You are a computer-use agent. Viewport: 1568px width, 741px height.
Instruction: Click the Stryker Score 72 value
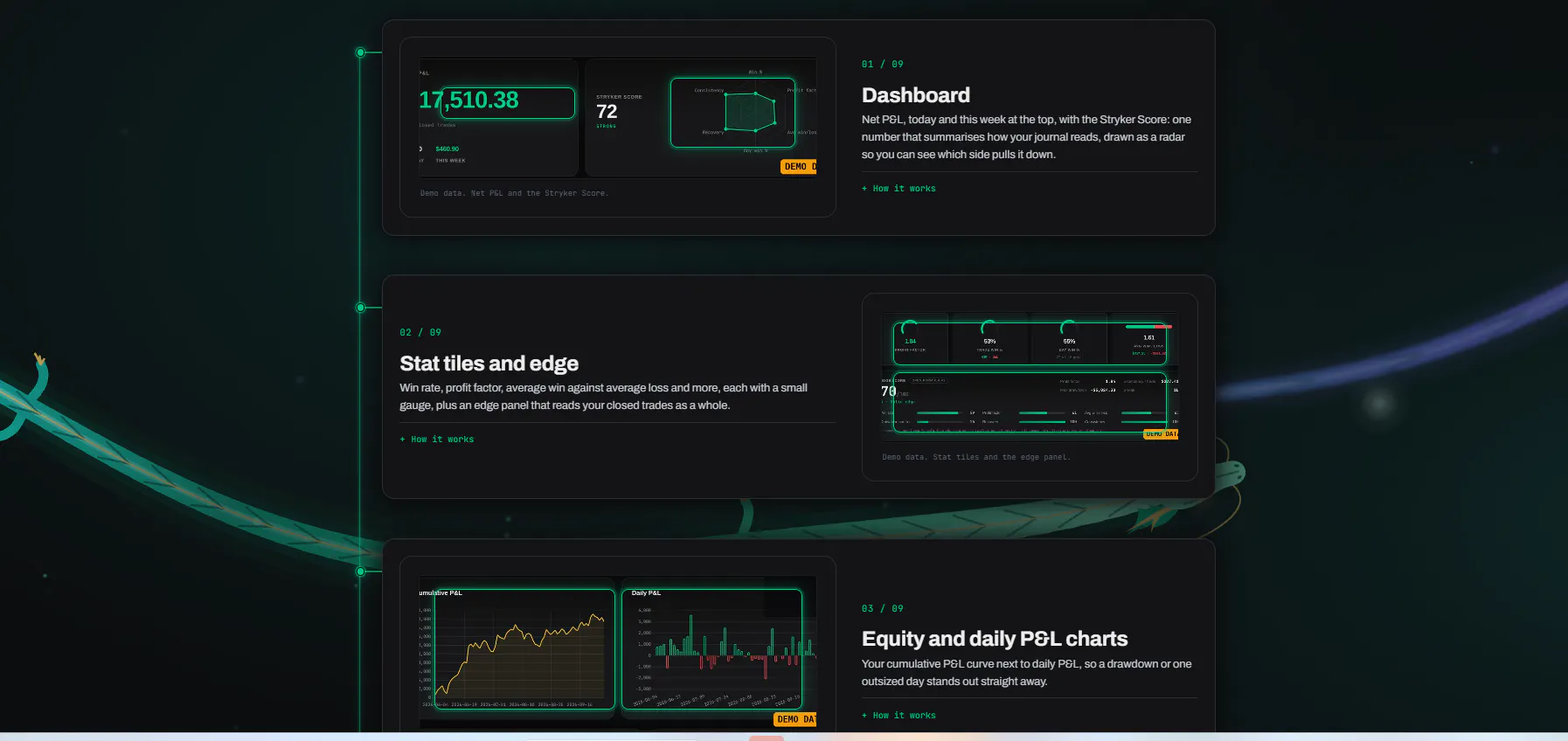pyautogui.click(x=607, y=112)
